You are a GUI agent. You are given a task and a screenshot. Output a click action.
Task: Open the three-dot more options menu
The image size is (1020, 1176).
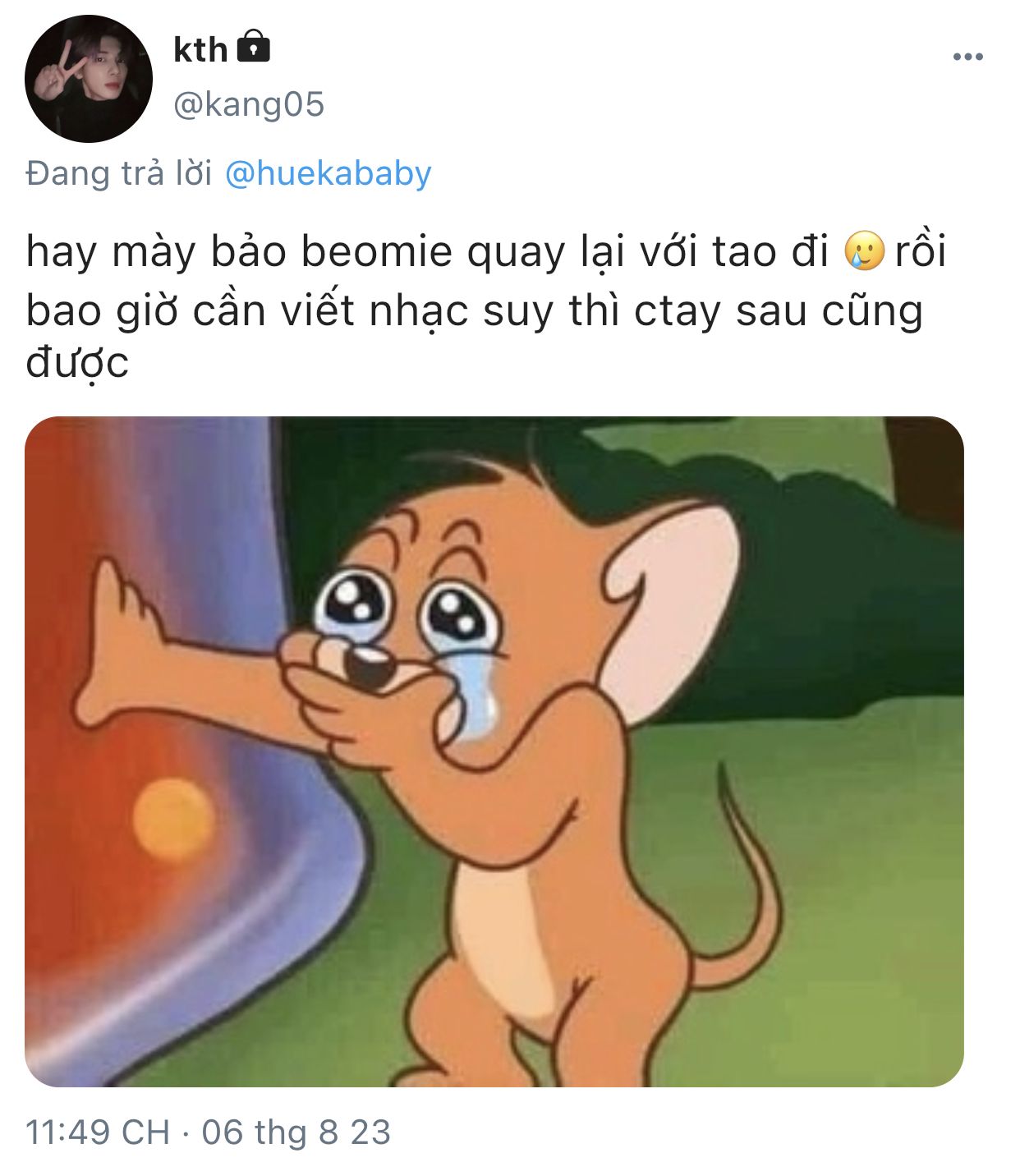(967, 57)
